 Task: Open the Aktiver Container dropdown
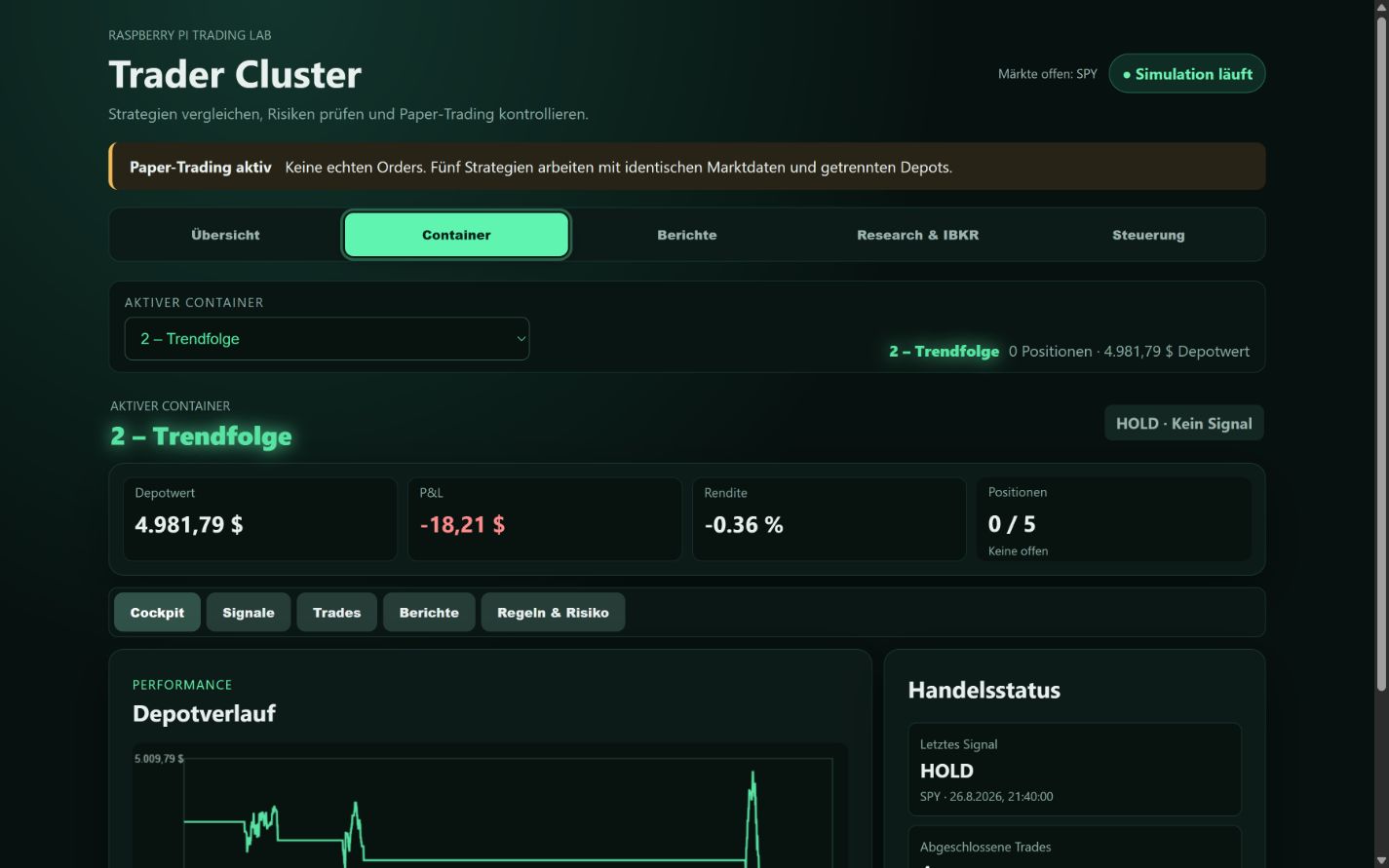(x=327, y=339)
